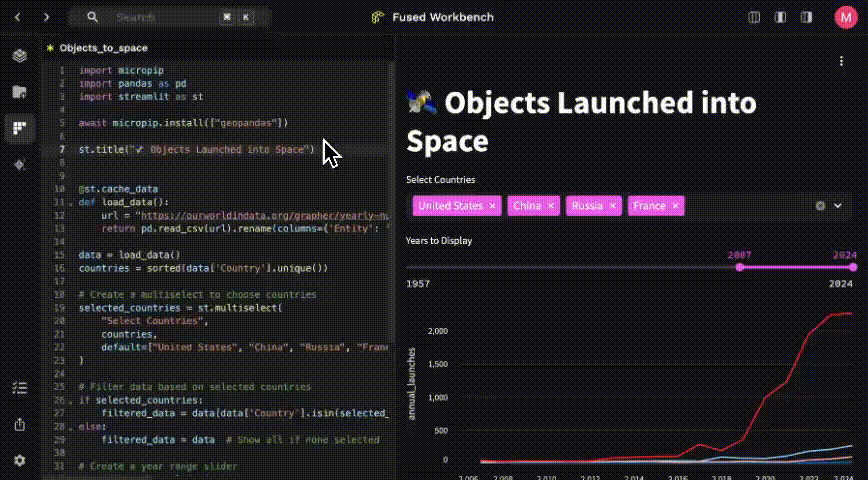Click the @st.cache_data decorator line
The width and height of the screenshot is (868, 480).
click(x=118, y=189)
